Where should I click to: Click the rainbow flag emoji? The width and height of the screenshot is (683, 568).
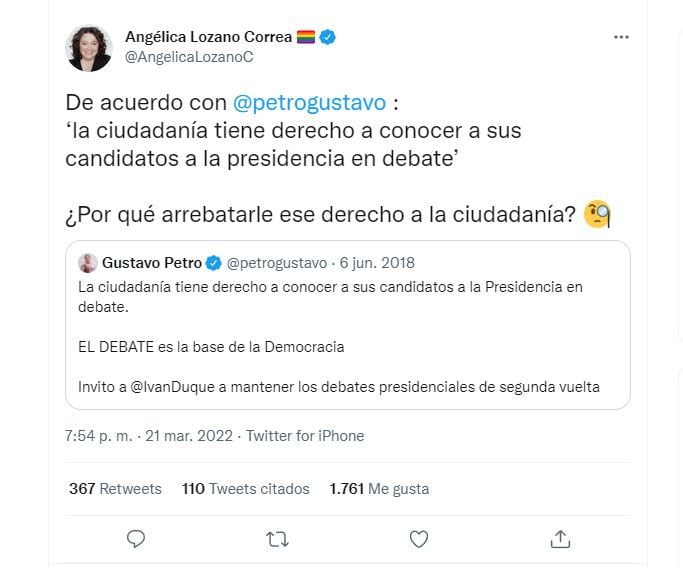306,37
